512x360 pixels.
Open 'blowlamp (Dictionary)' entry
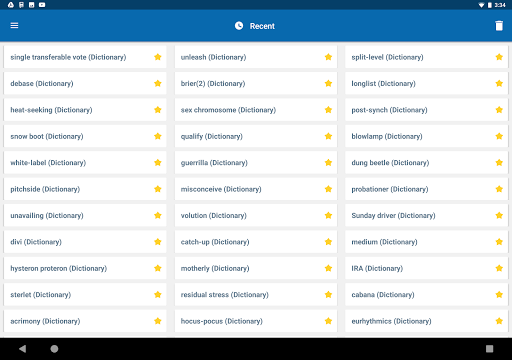[x=426, y=136]
